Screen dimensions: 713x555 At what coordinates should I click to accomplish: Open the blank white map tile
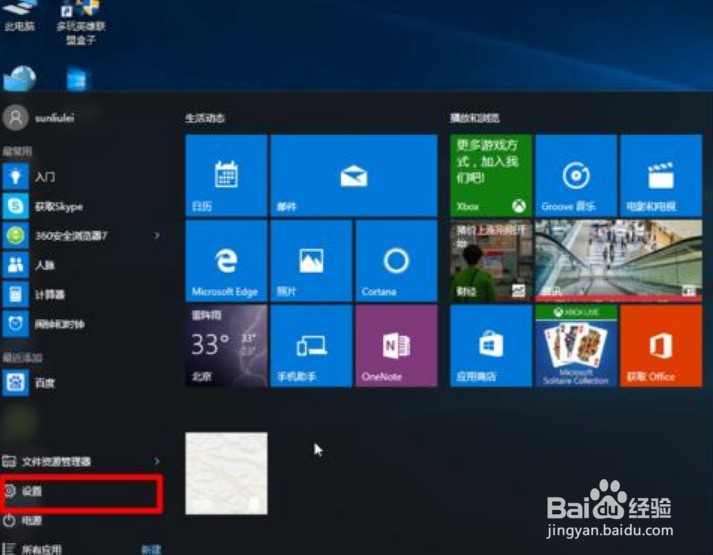226,473
